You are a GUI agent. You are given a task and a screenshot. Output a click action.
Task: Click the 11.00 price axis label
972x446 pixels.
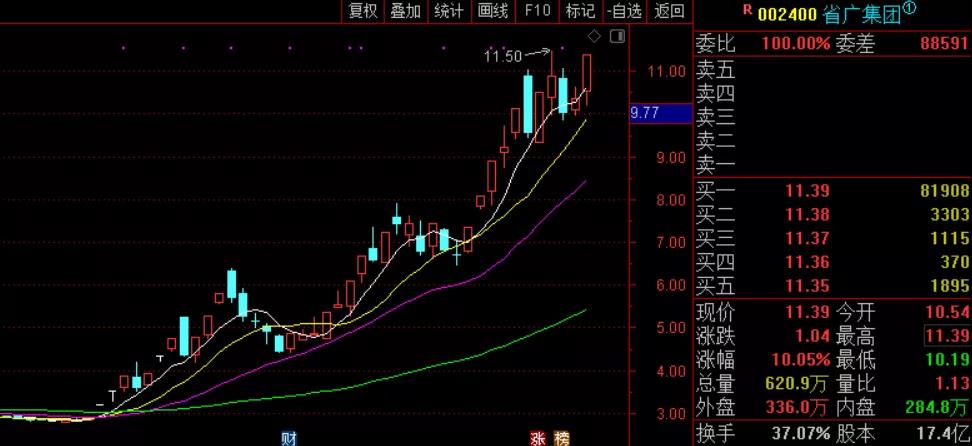pos(667,71)
